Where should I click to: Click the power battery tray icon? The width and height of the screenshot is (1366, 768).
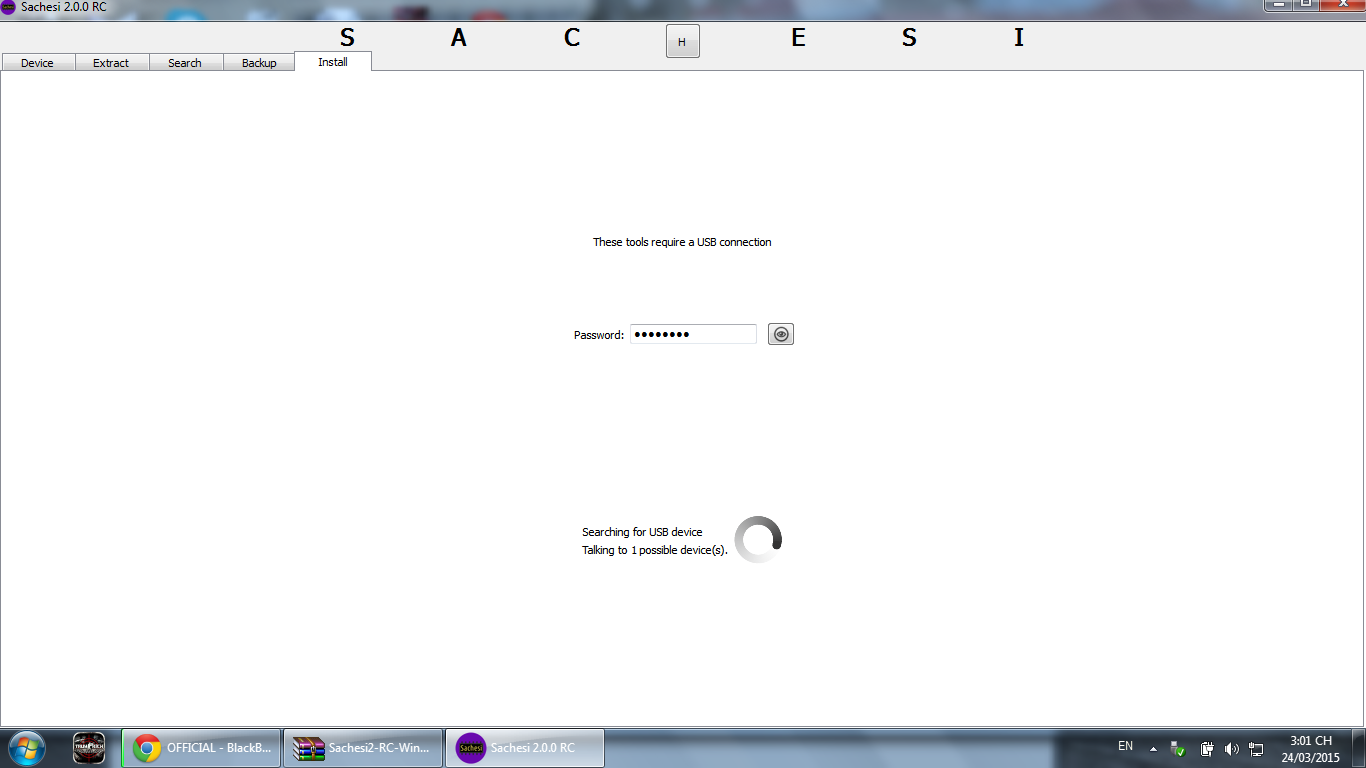pos(1207,748)
